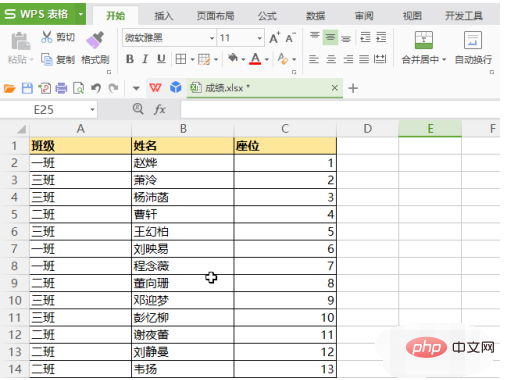Screen dimensions: 505x380
Task: Decrease indent icon
Action: (x=365, y=37)
